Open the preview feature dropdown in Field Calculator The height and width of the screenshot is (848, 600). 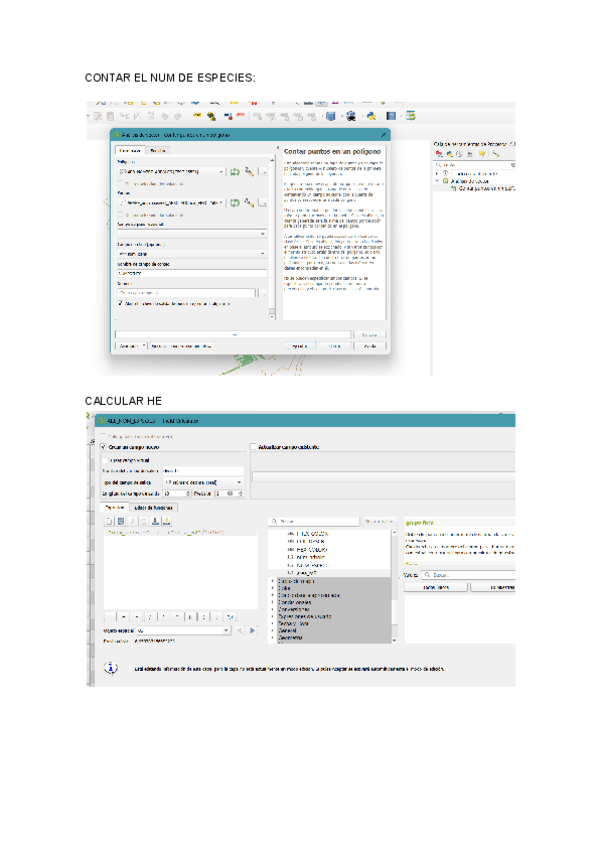[184, 631]
